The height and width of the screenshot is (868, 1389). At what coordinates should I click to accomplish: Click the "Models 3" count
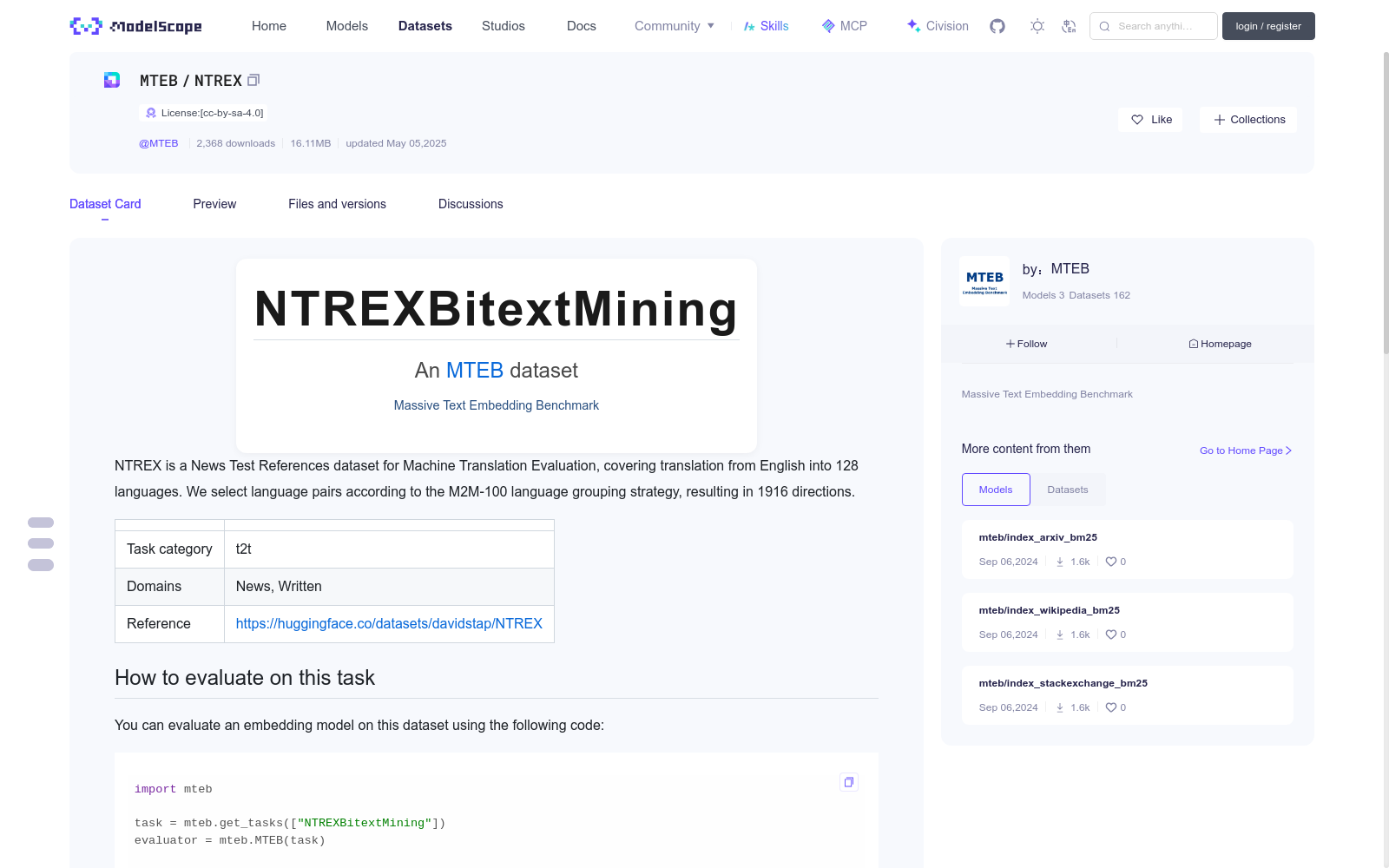(1043, 295)
